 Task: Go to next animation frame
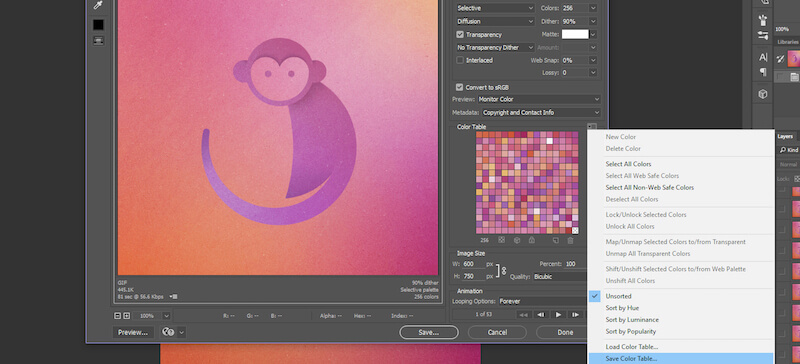coord(576,315)
